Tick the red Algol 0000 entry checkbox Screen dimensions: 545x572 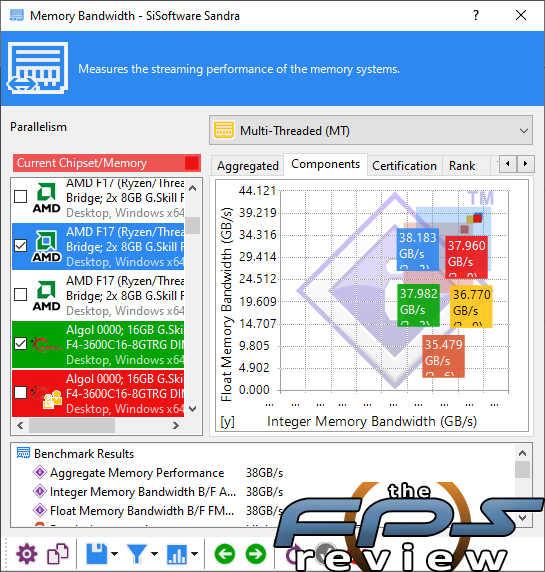[20, 393]
